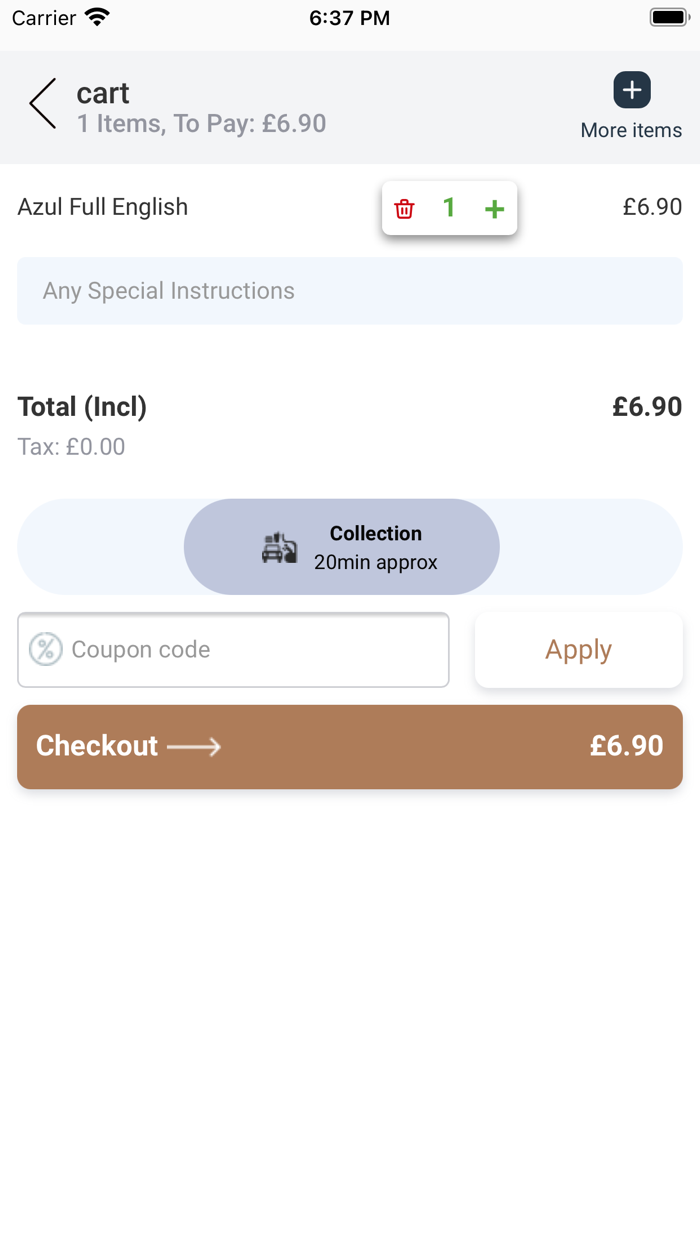
Task: Tap the Azul Full English item name
Action: (x=103, y=207)
